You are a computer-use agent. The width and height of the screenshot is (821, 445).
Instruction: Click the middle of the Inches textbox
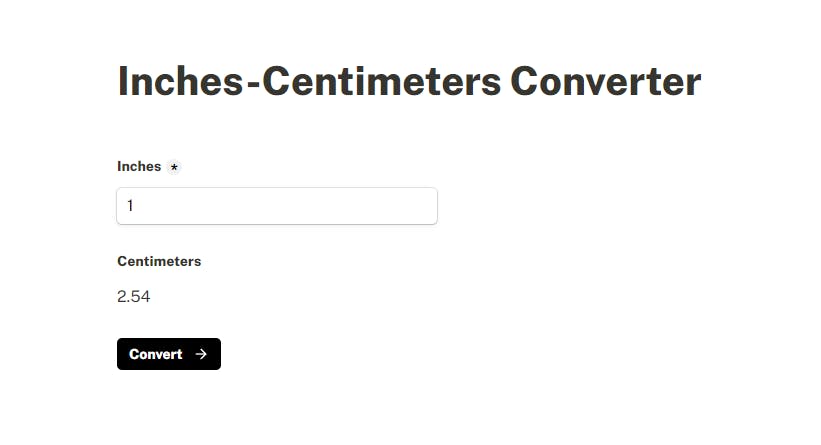pos(277,206)
